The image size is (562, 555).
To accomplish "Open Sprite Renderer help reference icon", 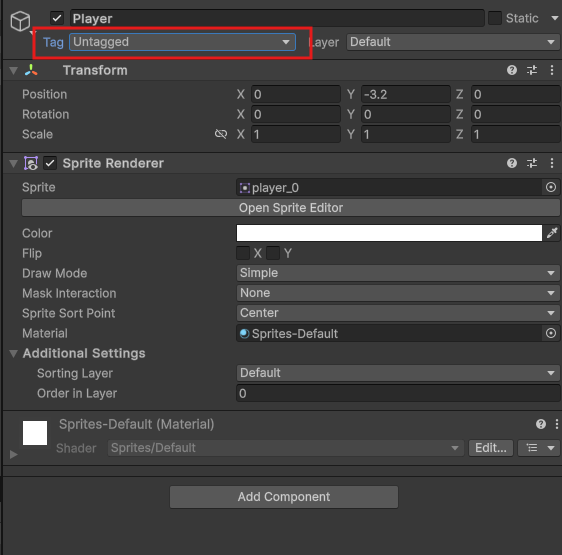I will click(512, 163).
